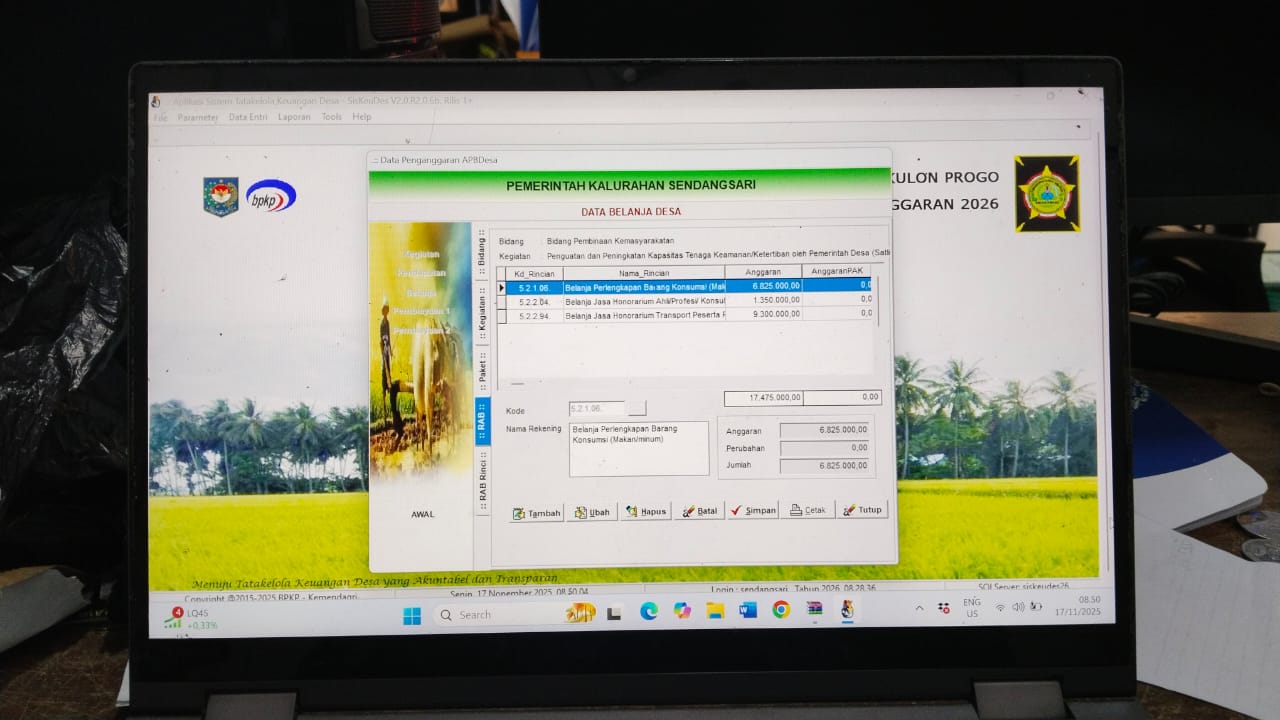
Task: Launch Word from the taskbar
Action: [748, 611]
